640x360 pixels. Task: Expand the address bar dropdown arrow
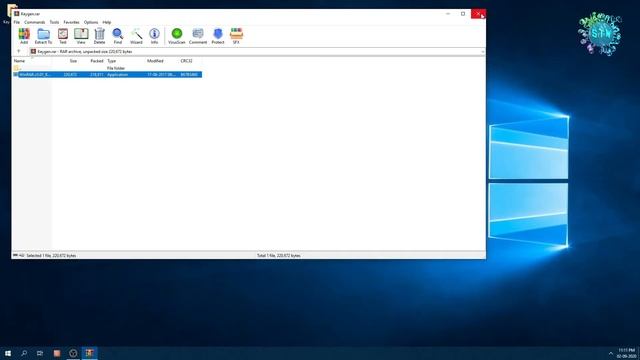[482, 52]
